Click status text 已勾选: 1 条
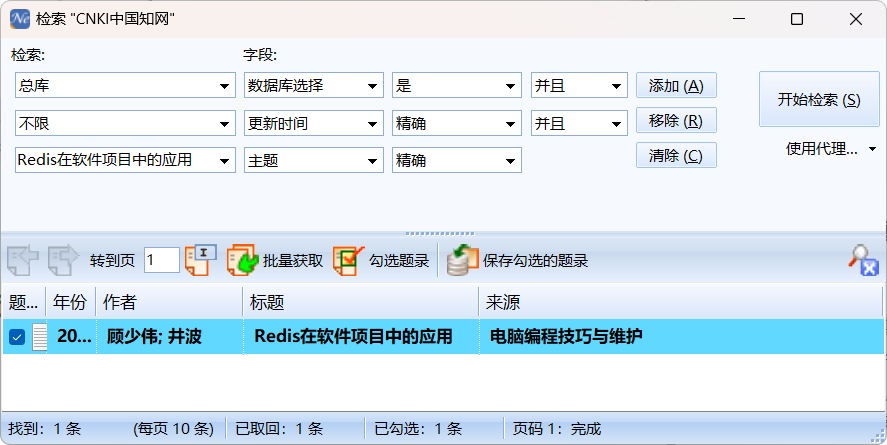This screenshot has width=887, height=445. point(418,429)
